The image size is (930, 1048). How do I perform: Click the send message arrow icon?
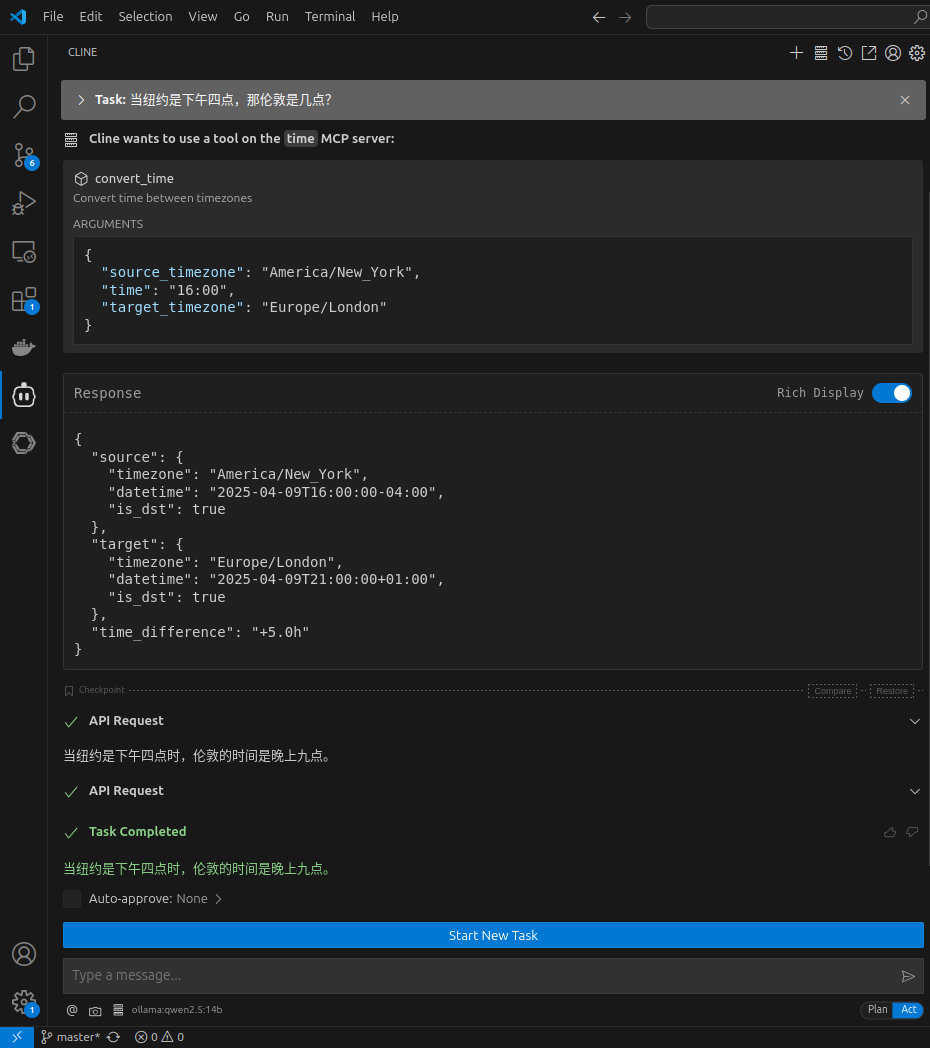coord(908,976)
